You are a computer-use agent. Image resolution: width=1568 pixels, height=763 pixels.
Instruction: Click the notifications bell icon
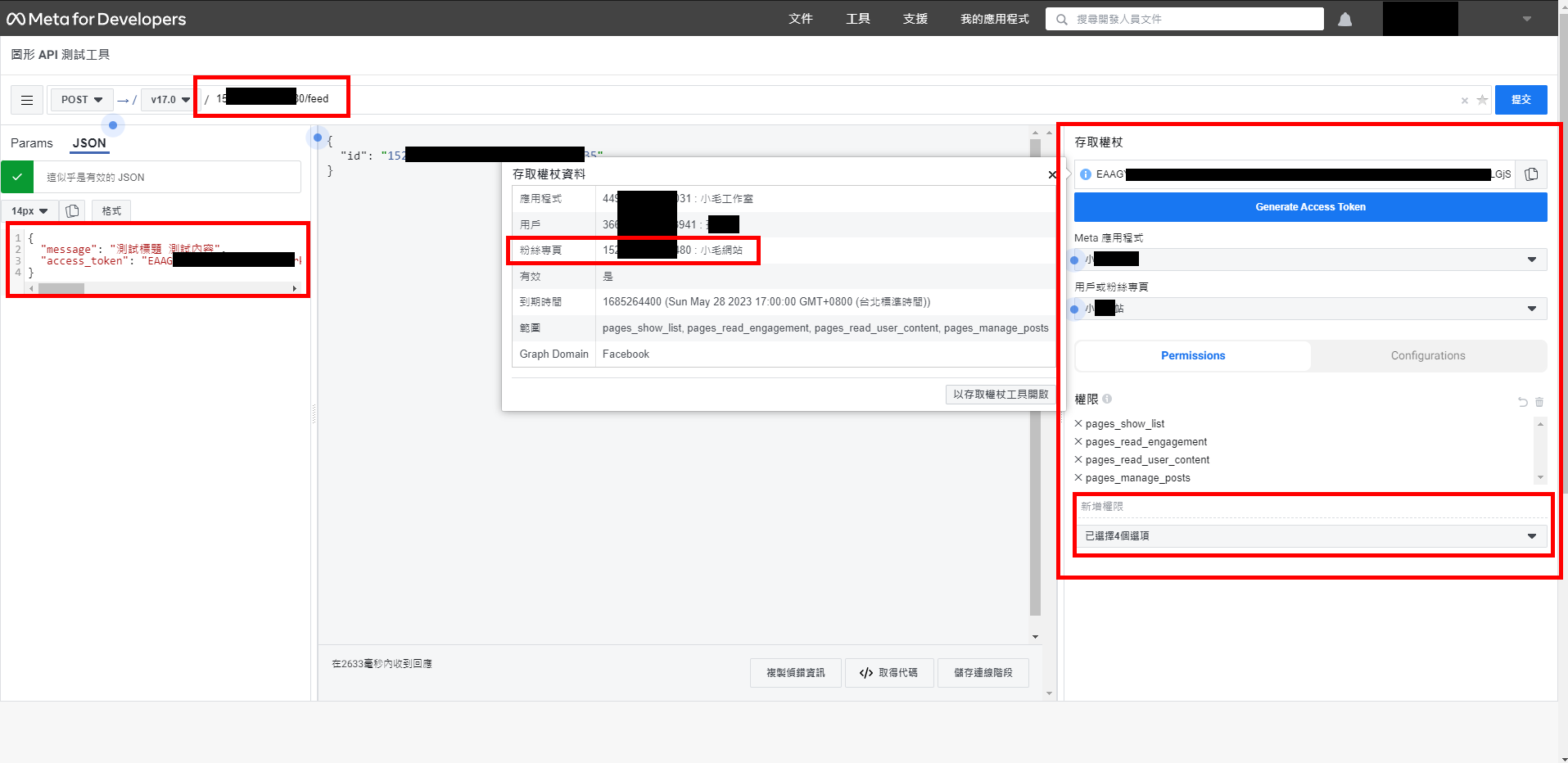[x=1344, y=19]
